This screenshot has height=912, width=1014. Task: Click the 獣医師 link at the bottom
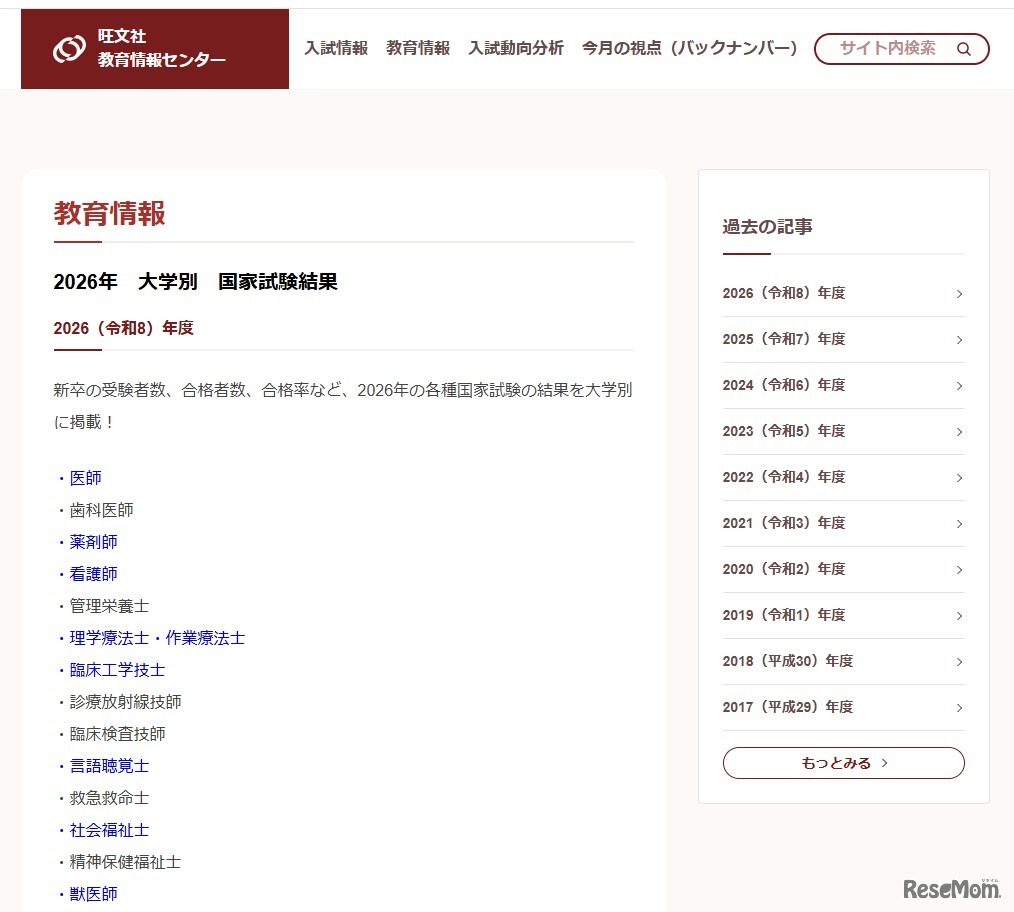93,893
